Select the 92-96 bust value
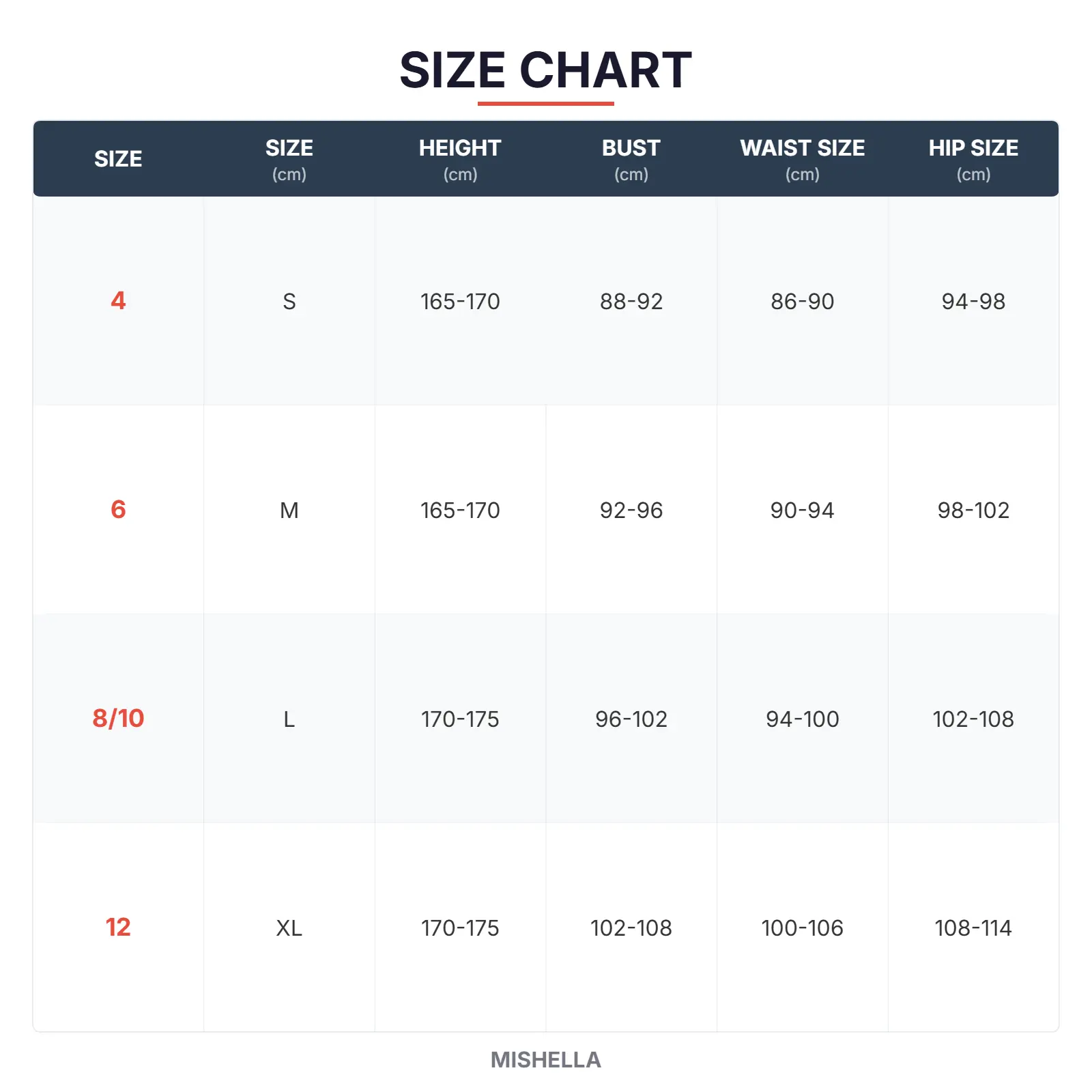1092x1092 pixels. tap(631, 511)
